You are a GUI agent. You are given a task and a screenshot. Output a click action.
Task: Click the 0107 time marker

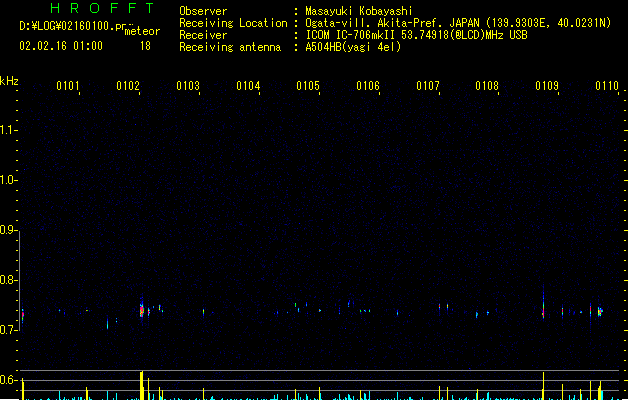point(428,86)
